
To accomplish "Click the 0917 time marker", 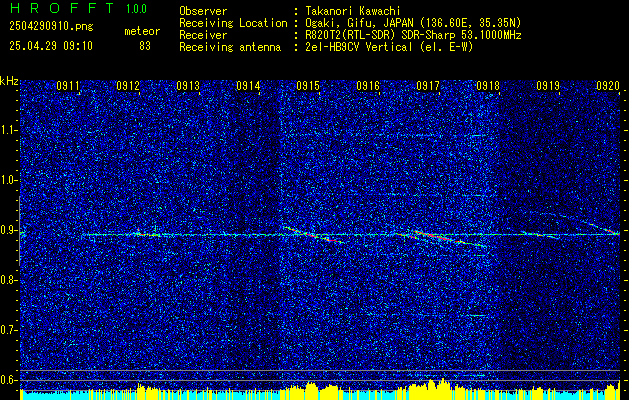I will click(428, 86).
